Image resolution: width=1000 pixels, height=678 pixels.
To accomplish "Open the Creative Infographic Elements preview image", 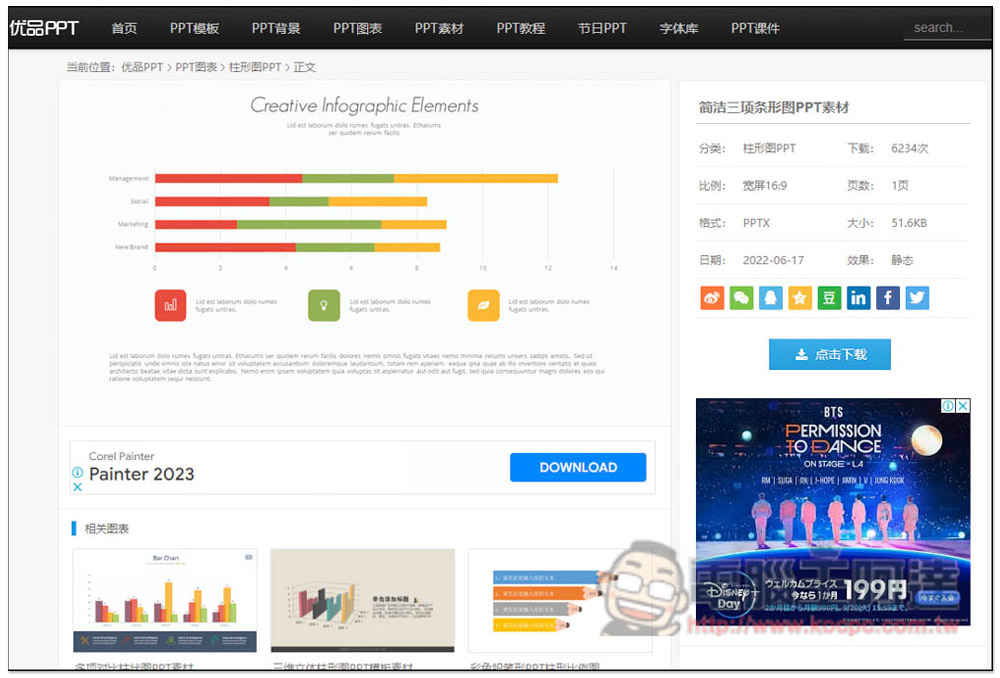I will (364, 252).
